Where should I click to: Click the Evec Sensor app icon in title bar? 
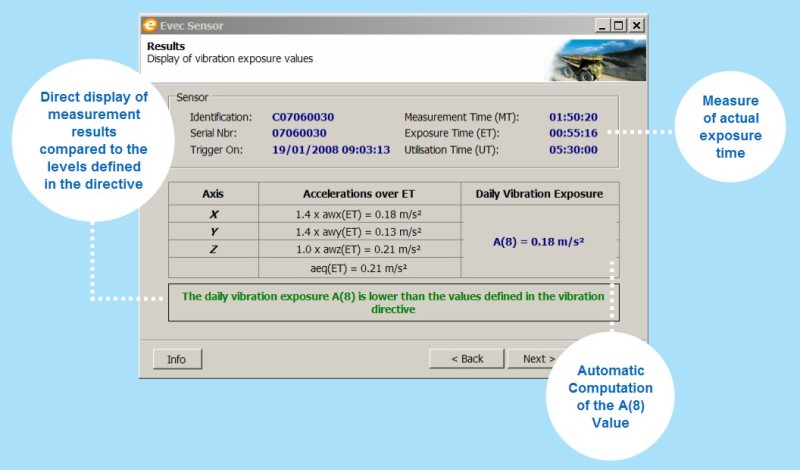(x=149, y=25)
